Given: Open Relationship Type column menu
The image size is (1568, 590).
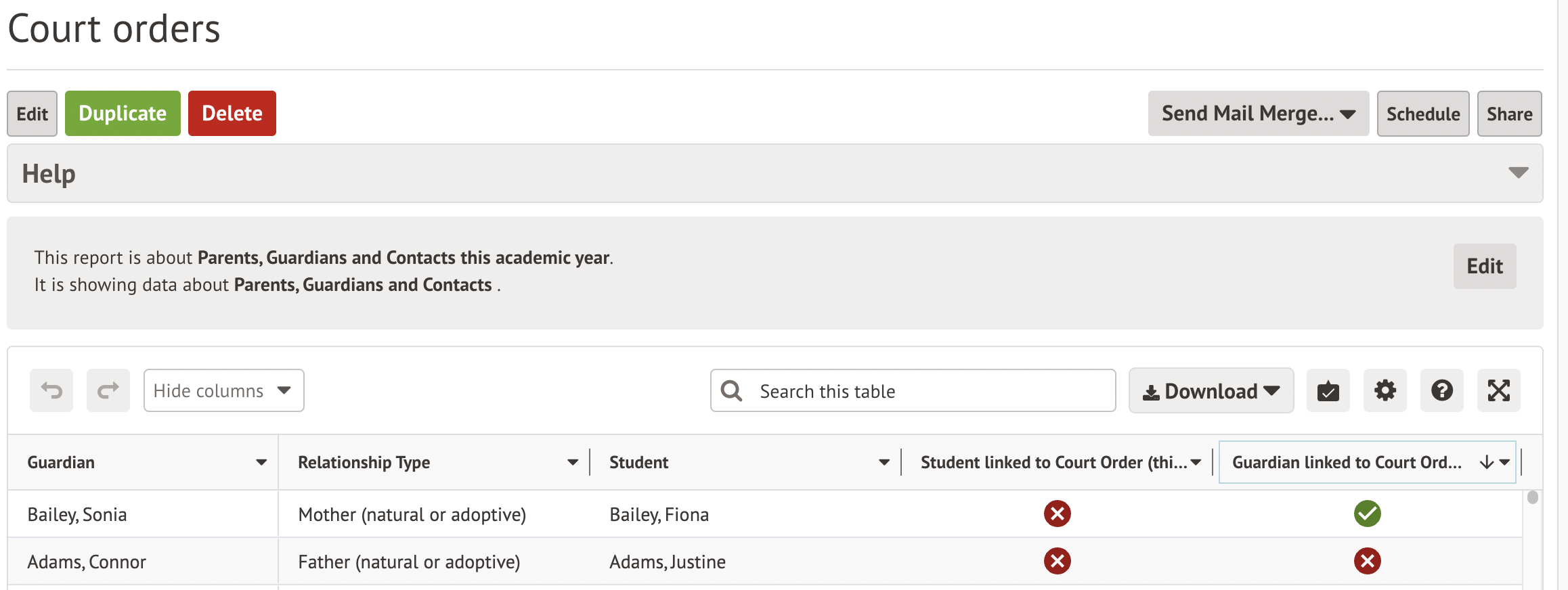Looking at the screenshot, I should click(x=572, y=462).
